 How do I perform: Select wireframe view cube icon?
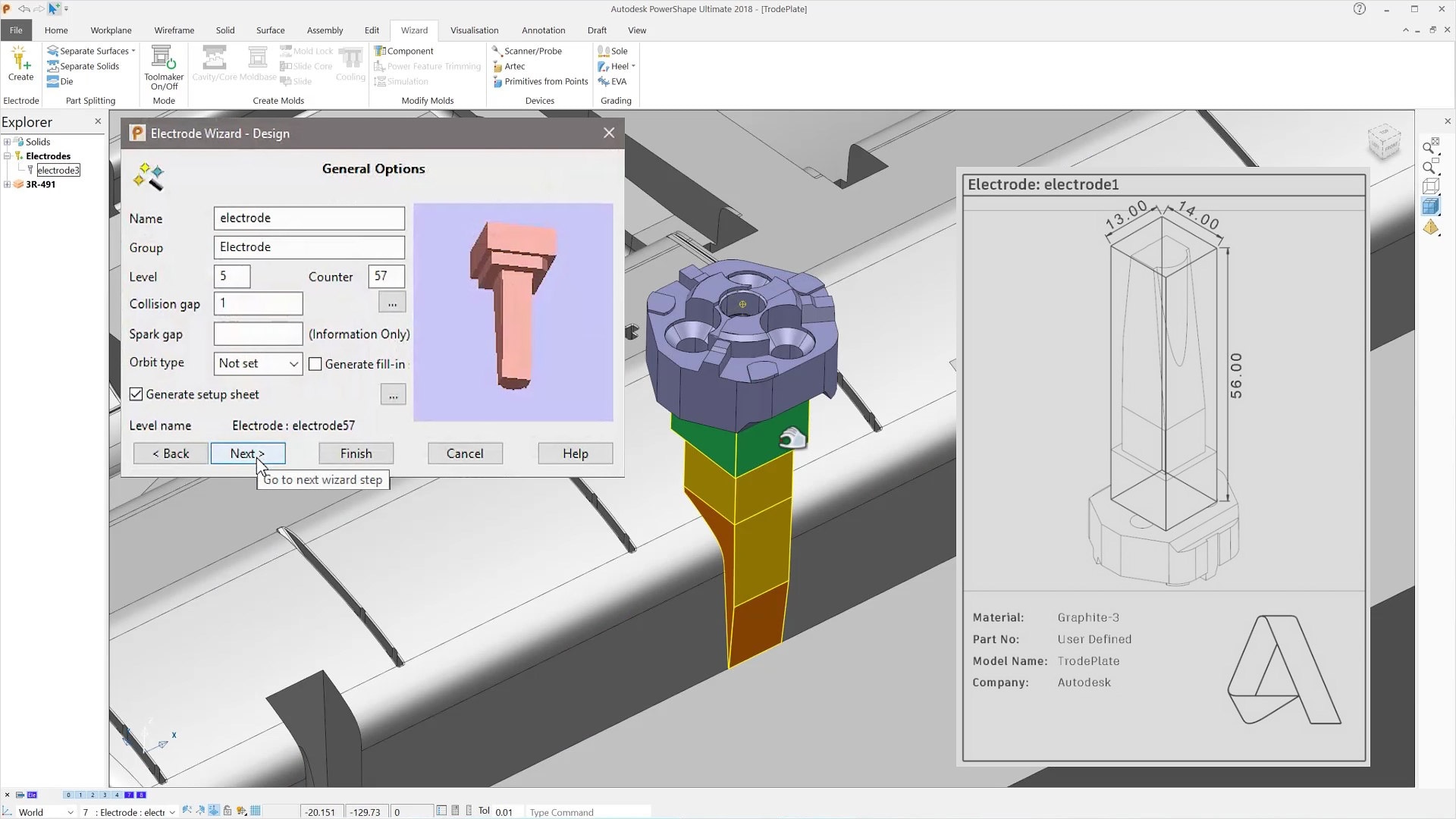[1430, 187]
